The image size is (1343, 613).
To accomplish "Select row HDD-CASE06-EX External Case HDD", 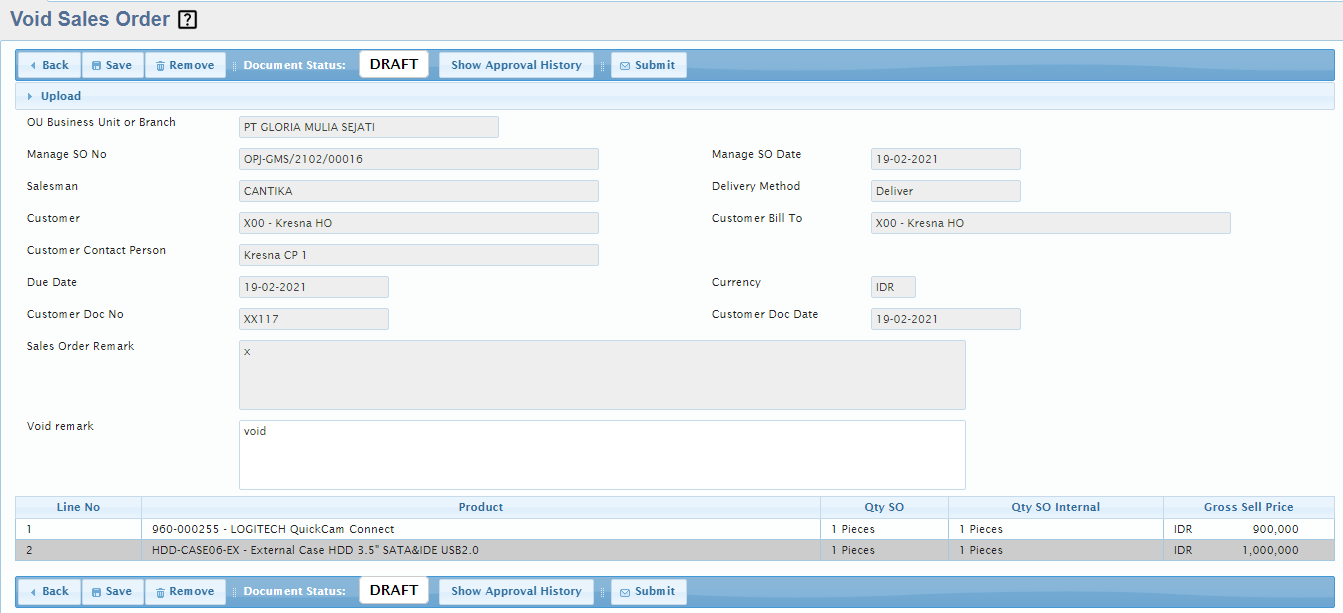I will [x=675, y=550].
